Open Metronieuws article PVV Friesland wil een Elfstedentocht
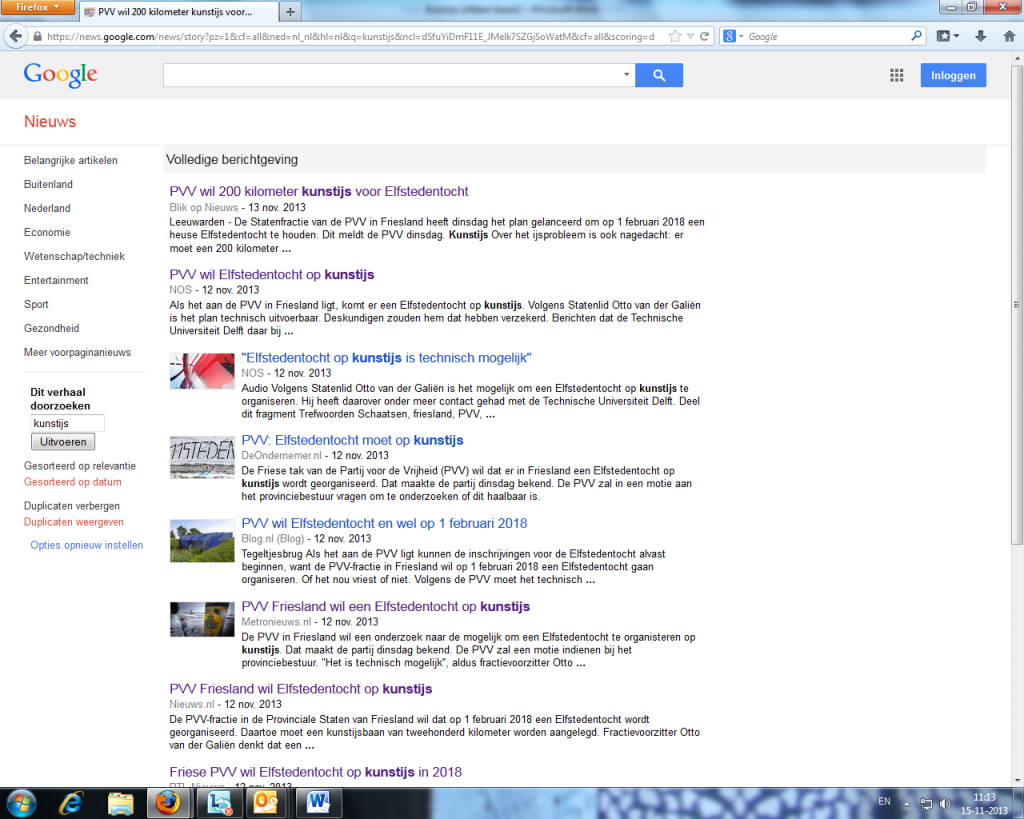The height and width of the screenshot is (819, 1024). (x=385, y=606)
